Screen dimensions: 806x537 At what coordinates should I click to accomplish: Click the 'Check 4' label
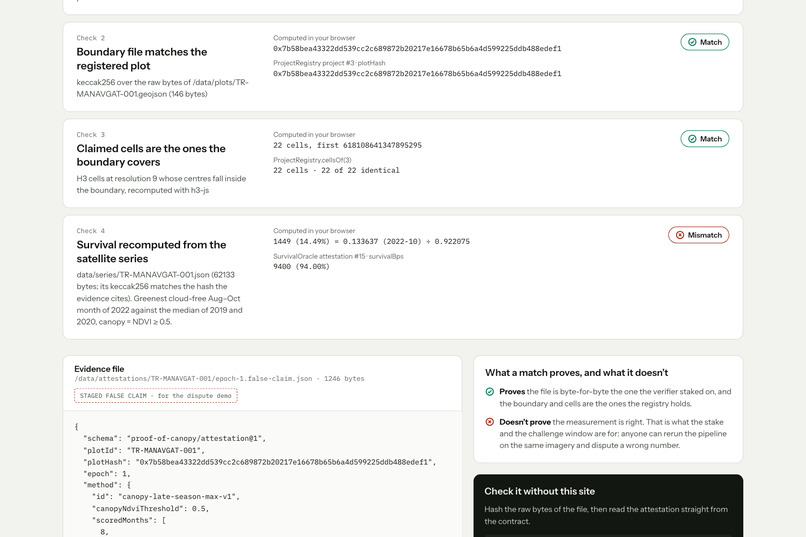point(90,231)
